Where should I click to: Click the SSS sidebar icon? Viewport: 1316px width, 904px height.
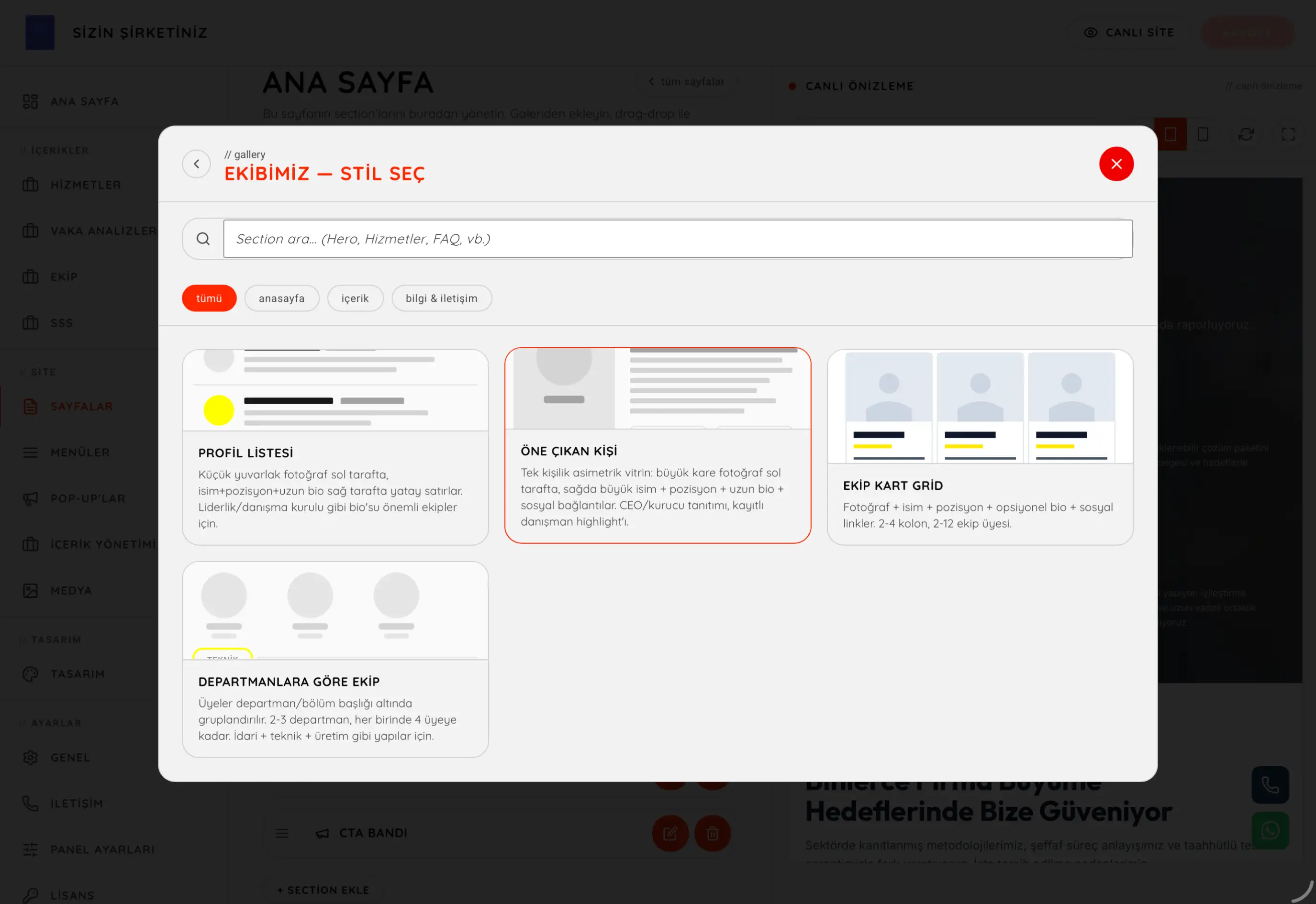click(30, 322)
